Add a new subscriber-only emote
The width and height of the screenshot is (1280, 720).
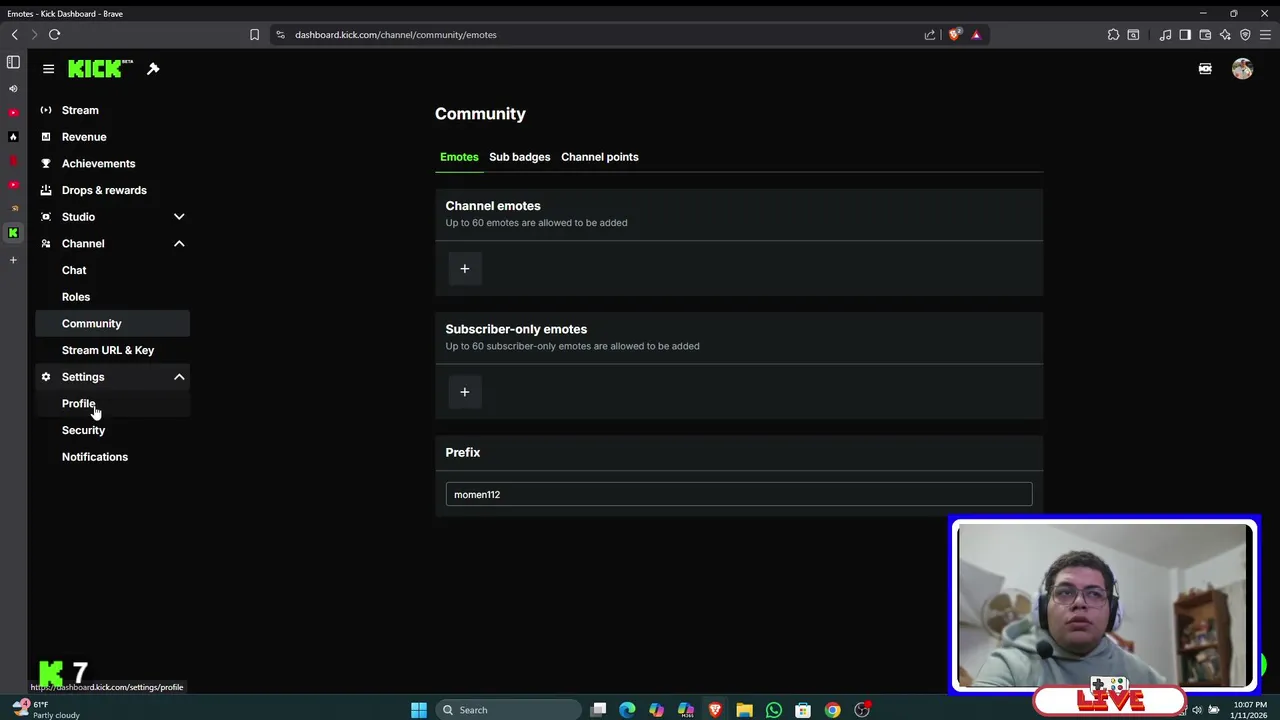464,392
